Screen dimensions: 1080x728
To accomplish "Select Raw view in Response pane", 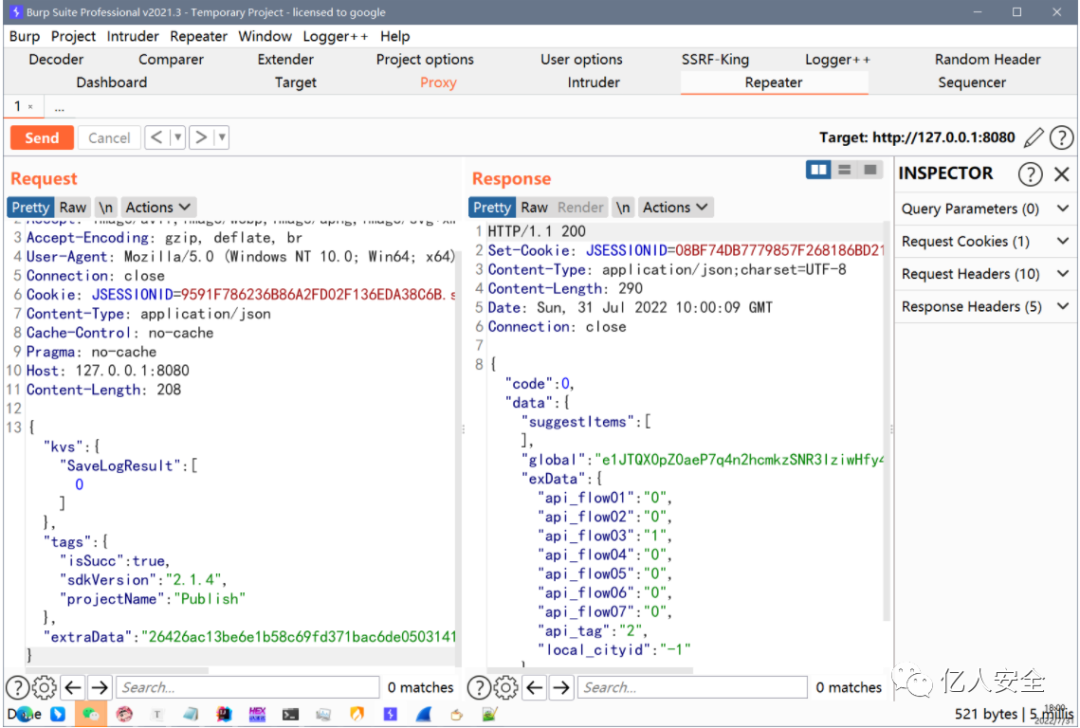I will coord(534,207).
